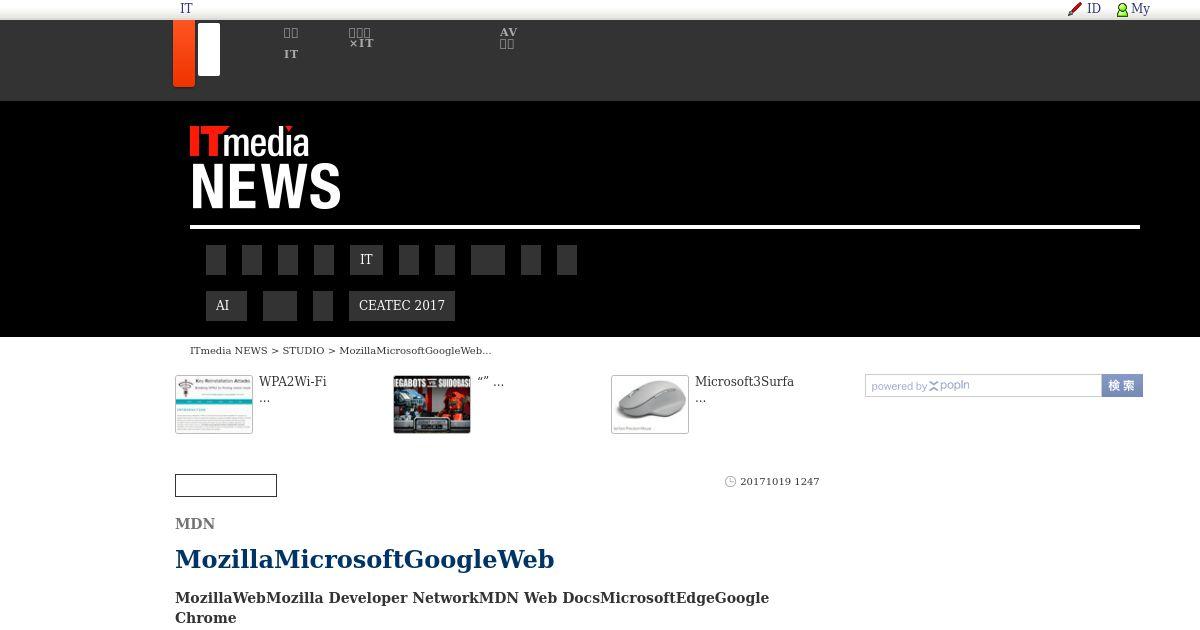
Task: Click the IT link in the top-left bar
Action: pyautogui.click(x=186, y=9)
